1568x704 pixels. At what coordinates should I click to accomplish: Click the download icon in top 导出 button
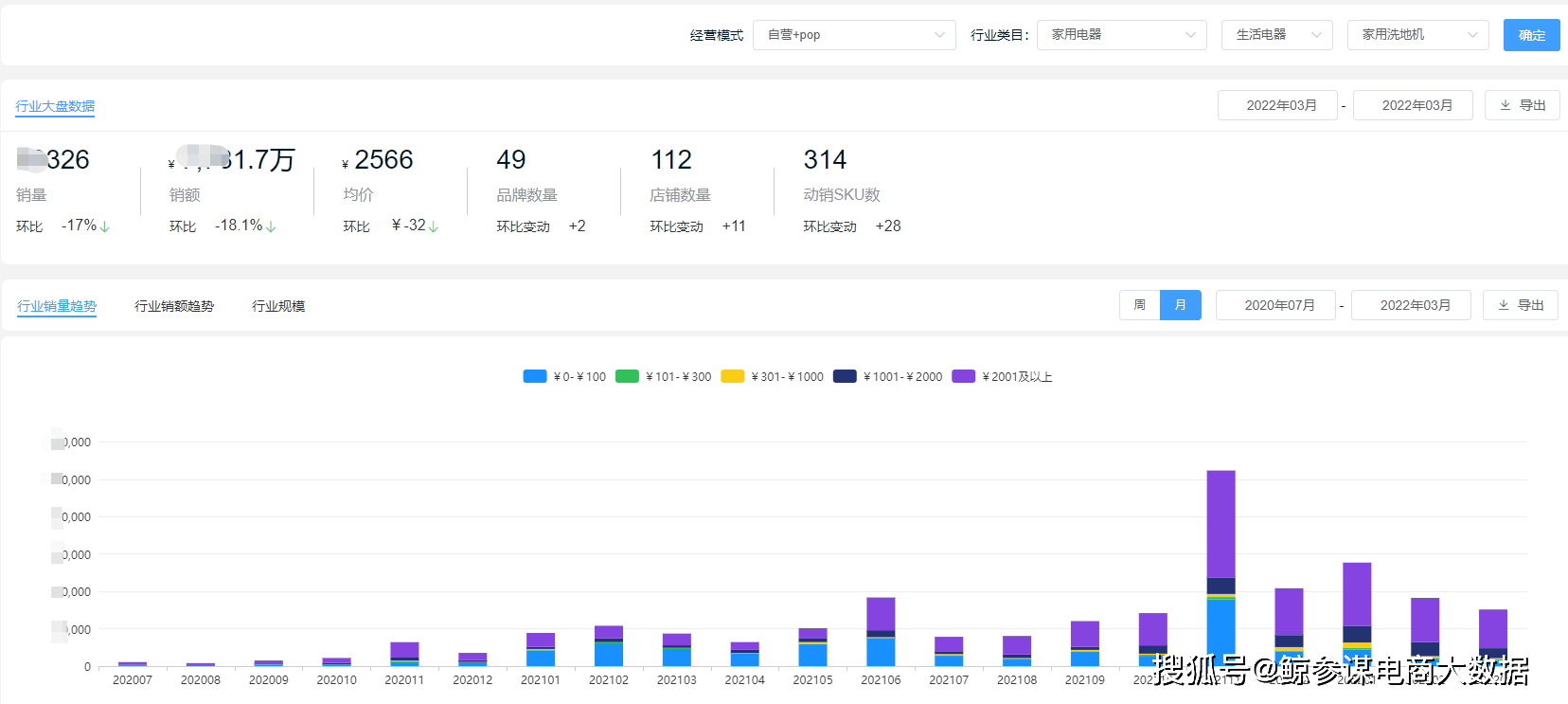tap(1506, 105)
